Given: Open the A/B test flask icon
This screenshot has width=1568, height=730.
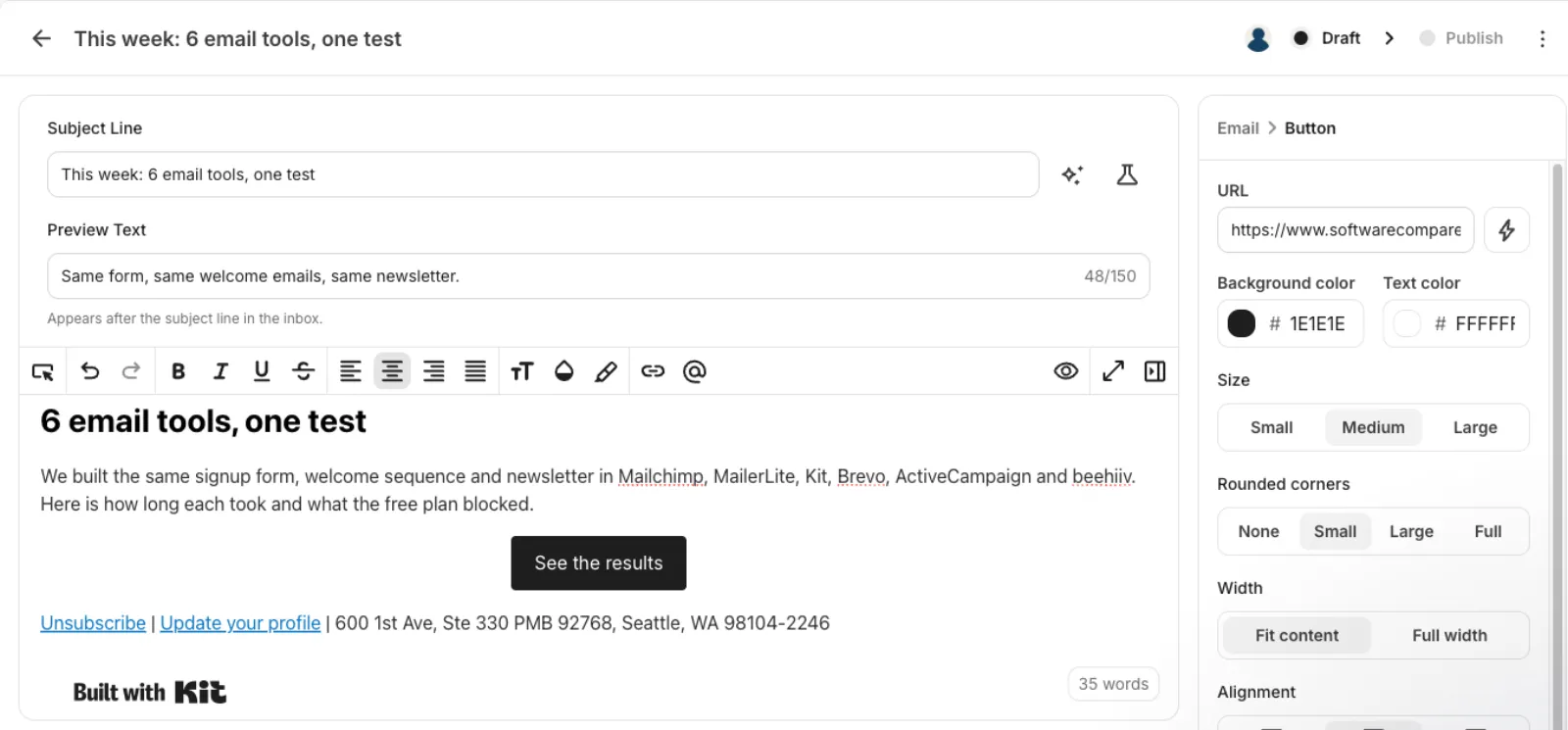Looking at the screenshot, I should (1127, 174).
